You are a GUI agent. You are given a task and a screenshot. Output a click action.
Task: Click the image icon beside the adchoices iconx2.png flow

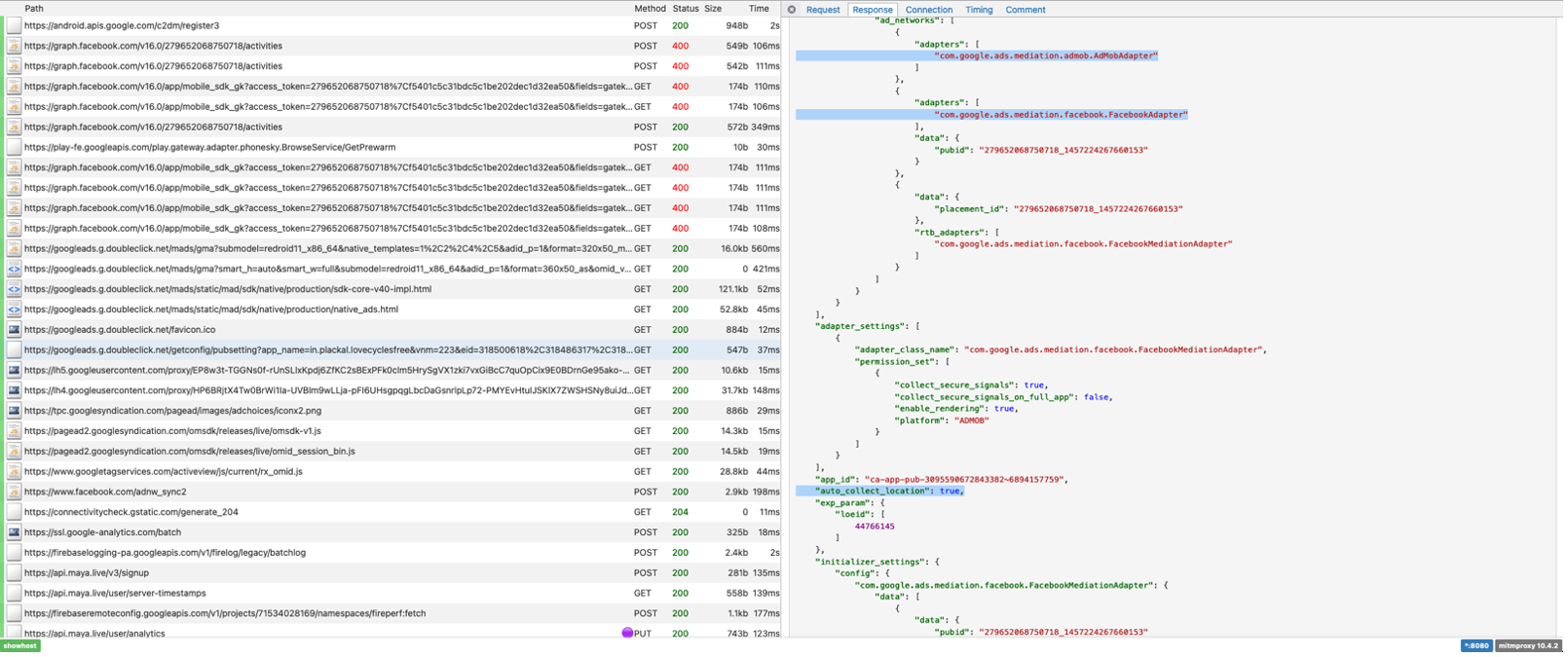(14, 411)
